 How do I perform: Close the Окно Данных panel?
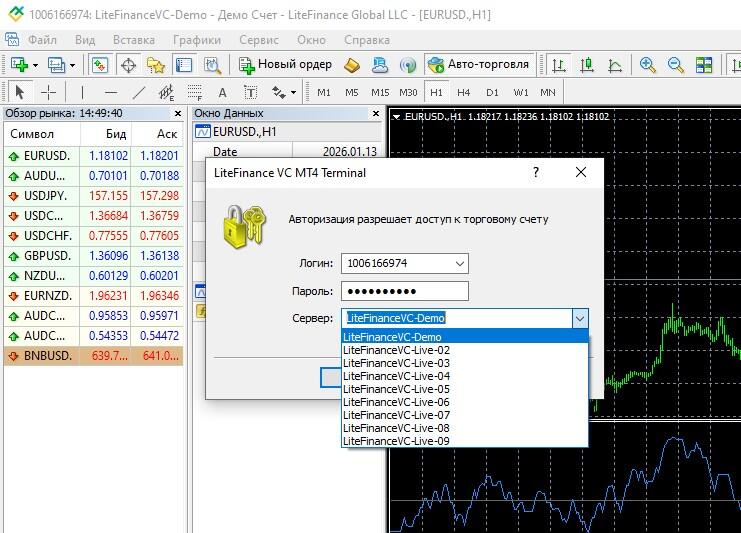pos(376,113)
